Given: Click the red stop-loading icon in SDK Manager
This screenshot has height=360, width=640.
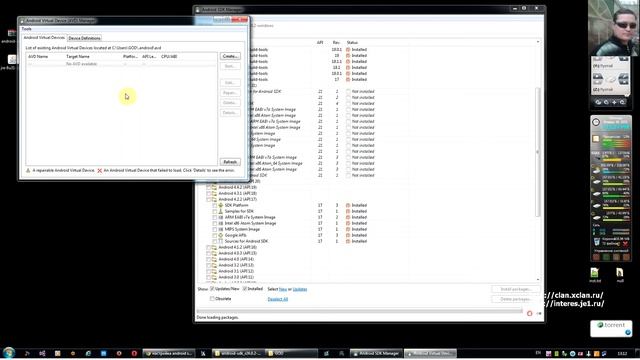Looking at the screenshot, I should coord(530,313).
